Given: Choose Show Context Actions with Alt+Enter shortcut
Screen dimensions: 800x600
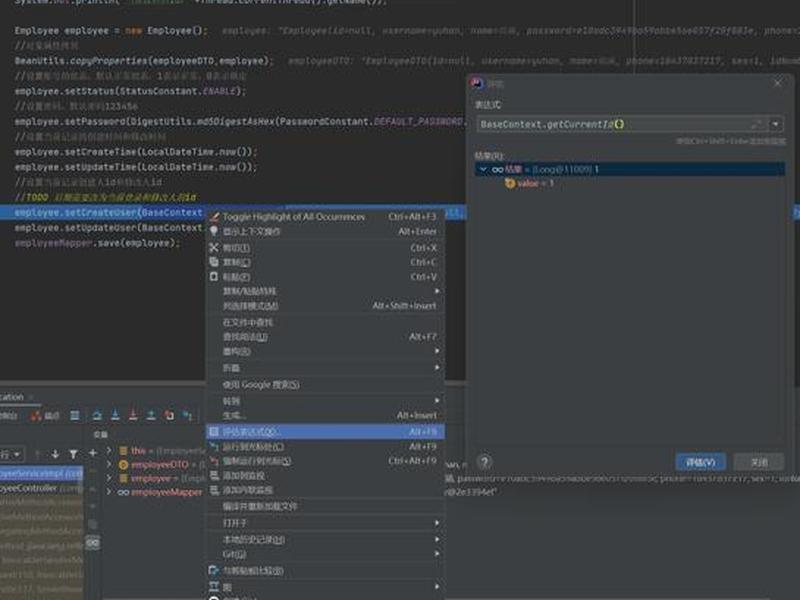Looking at the screenshot, I should [325, 232].
